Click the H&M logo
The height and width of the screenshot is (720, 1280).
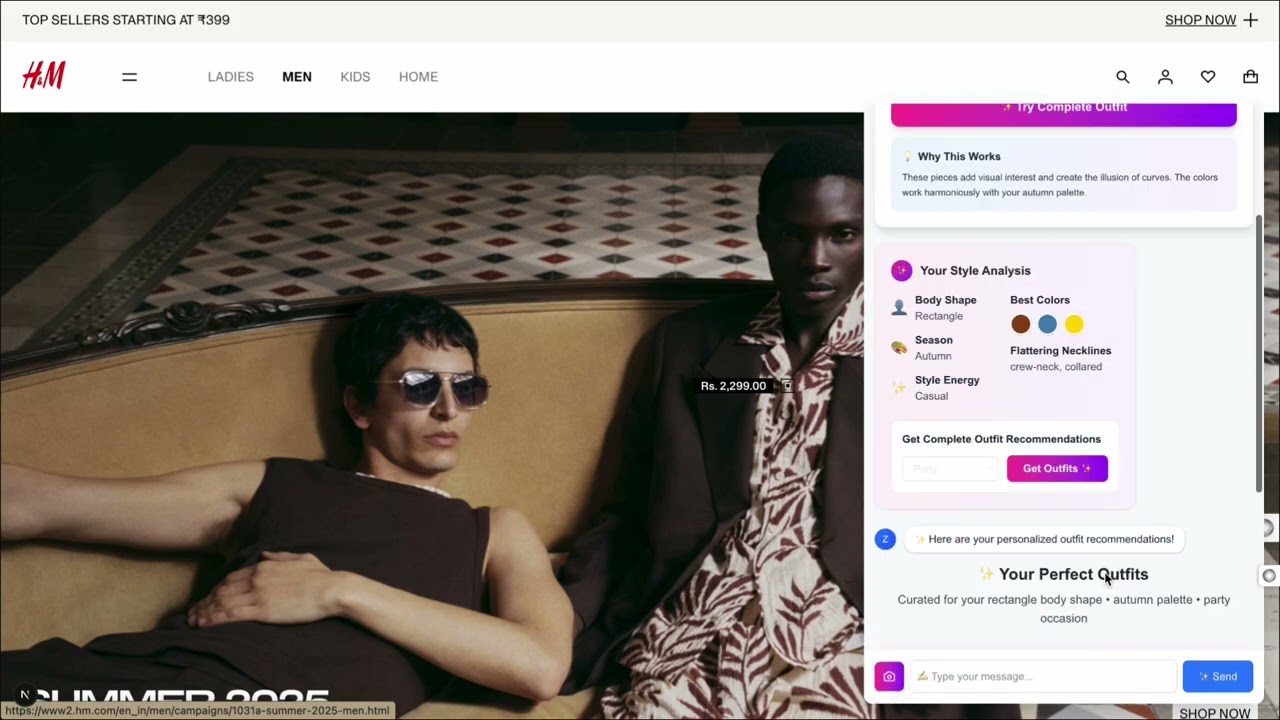pyautogui.click(x=44, y=76)
